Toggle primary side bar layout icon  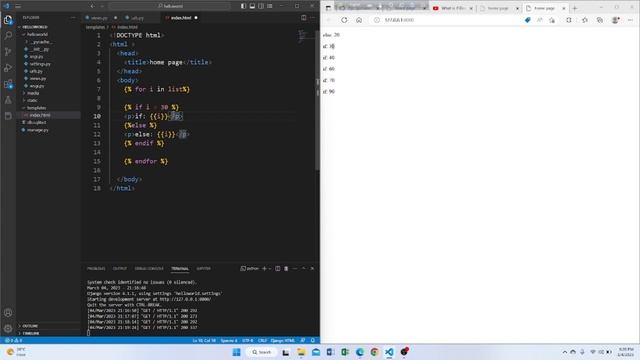click(x=243, y=6)
